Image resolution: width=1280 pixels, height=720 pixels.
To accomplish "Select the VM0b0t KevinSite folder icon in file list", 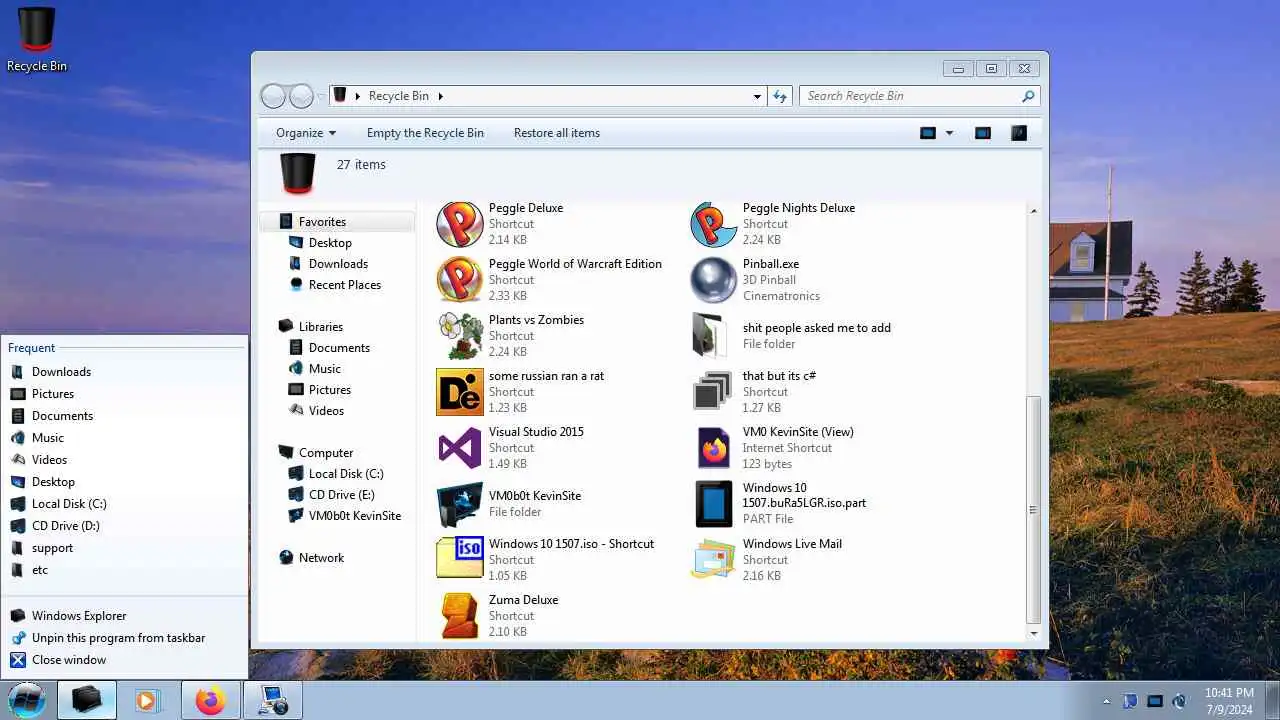I will tap(460, 504).
